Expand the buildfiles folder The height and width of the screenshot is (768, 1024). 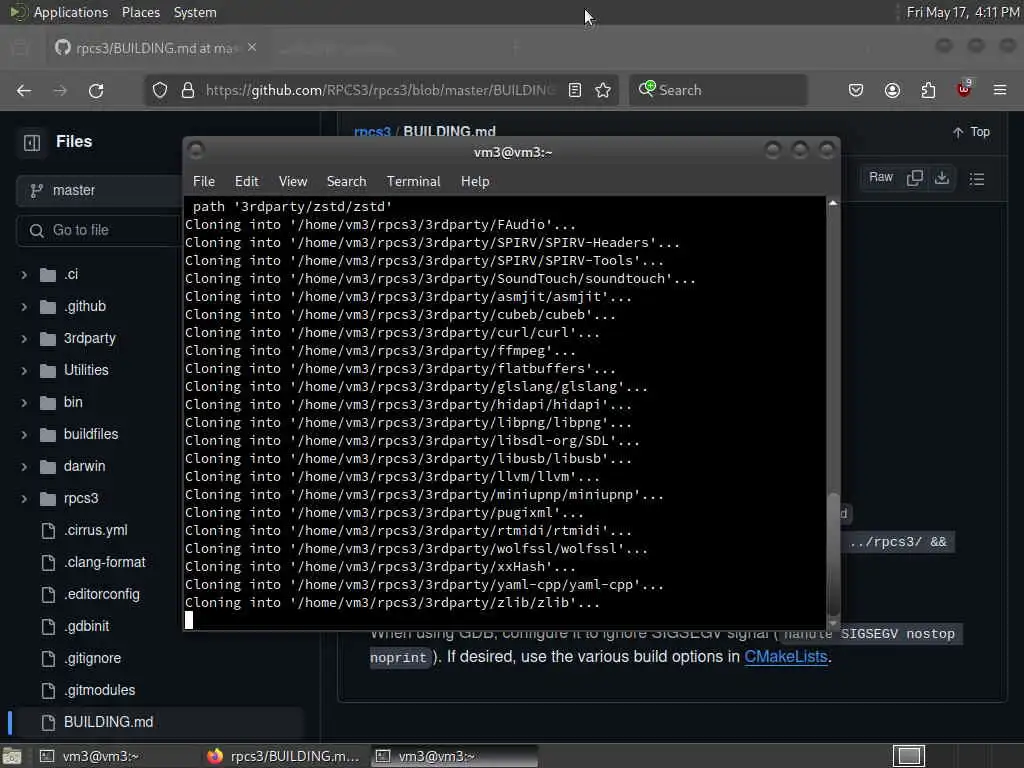(x=24, y=435)
